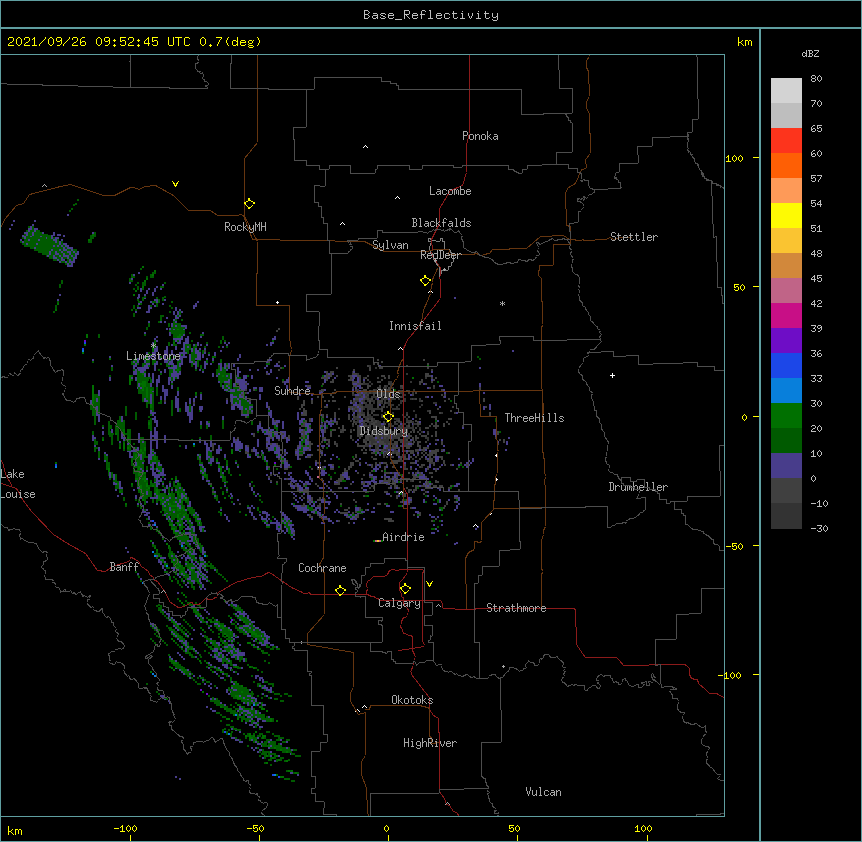Image resolution: width=862 pixels, height=842 pixels.
Task: Click the Sundre label
Action: [292, 391]
